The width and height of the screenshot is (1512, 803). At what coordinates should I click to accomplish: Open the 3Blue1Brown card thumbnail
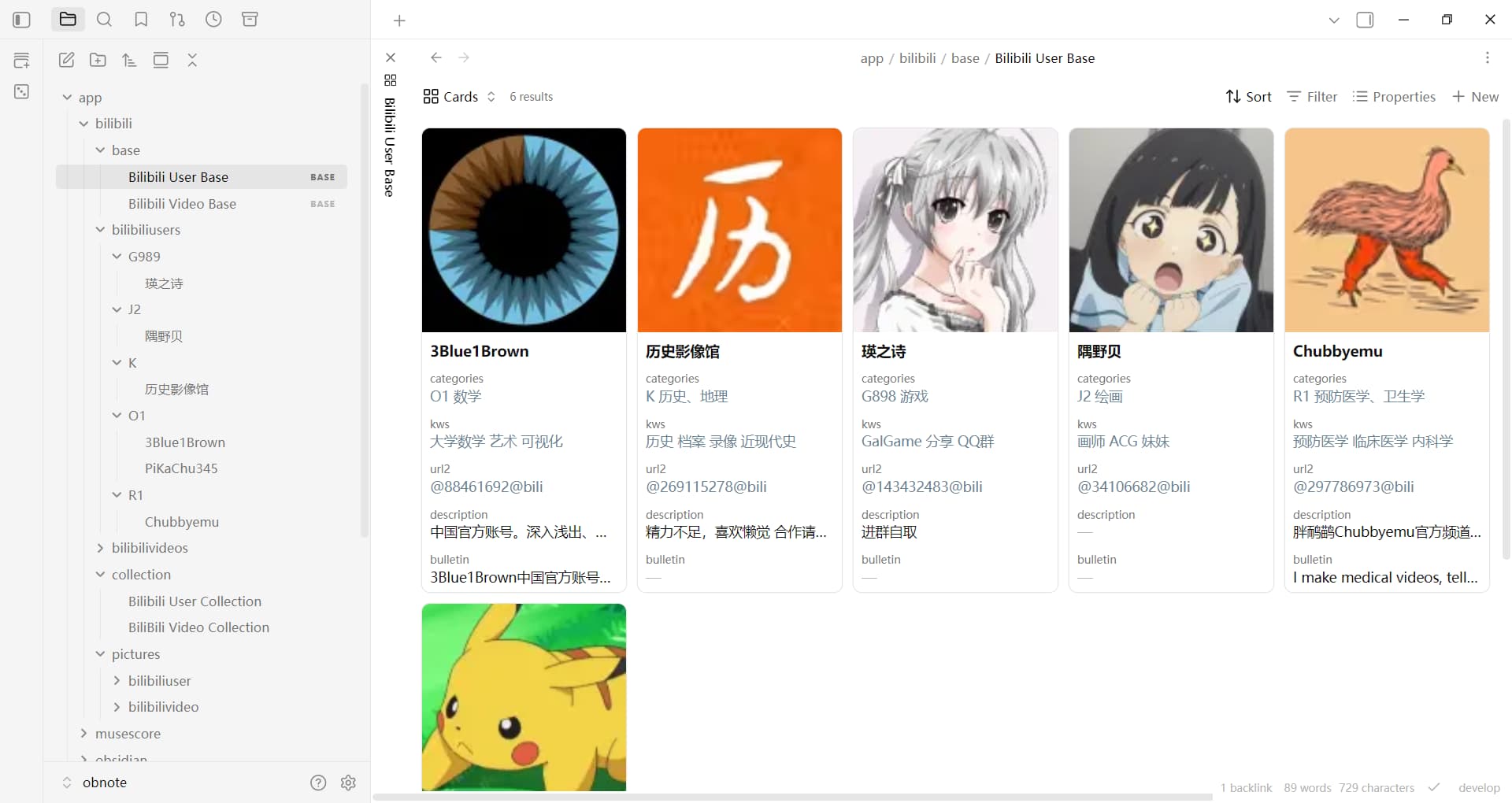click(x=524, y=230)
